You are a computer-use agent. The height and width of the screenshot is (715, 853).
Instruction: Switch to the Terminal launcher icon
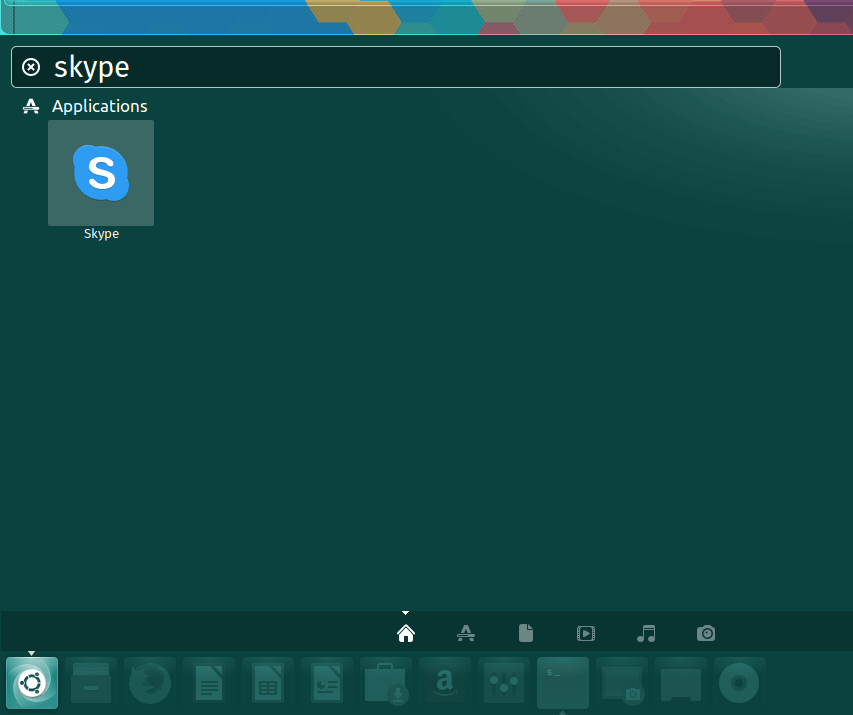(x=563, y=683)
